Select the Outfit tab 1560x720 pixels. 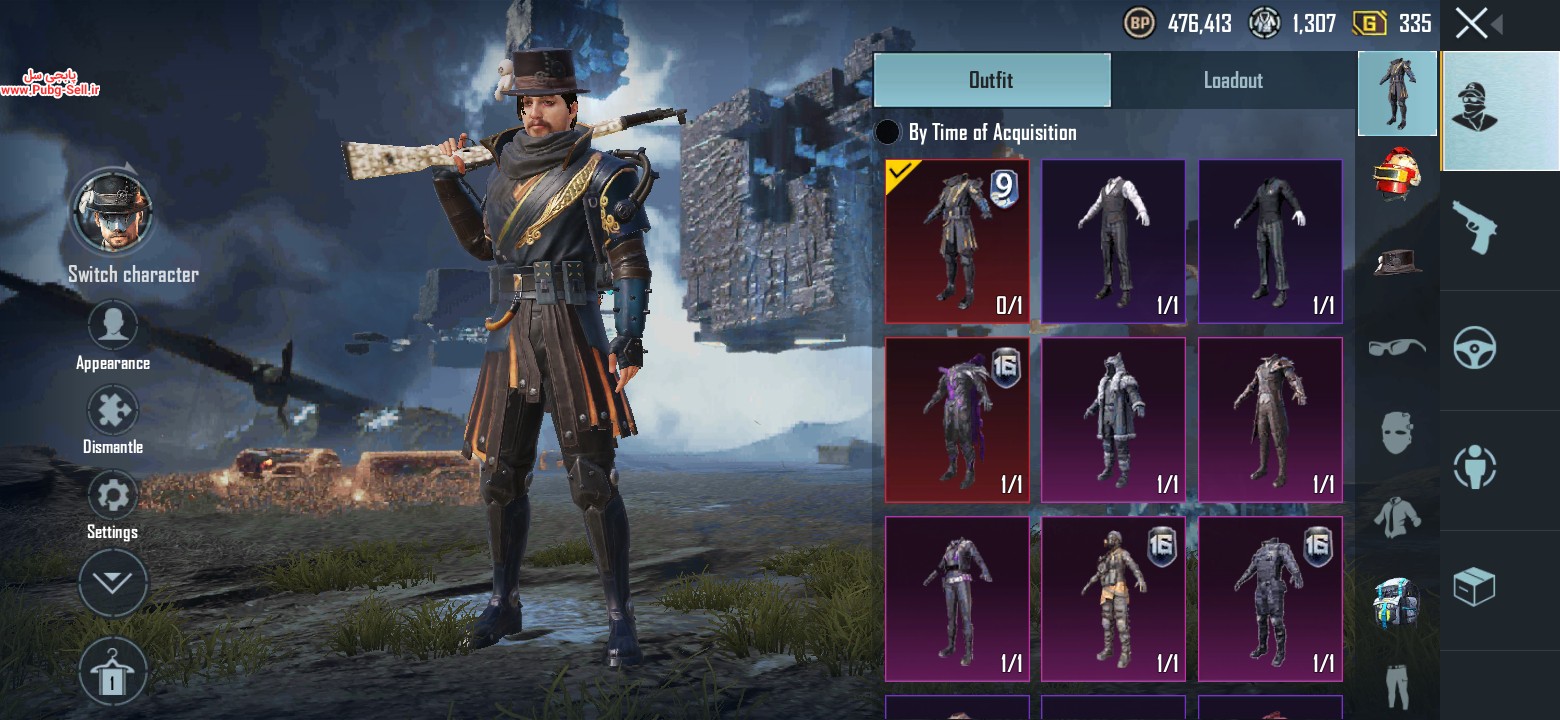click(x=992, y=80)
